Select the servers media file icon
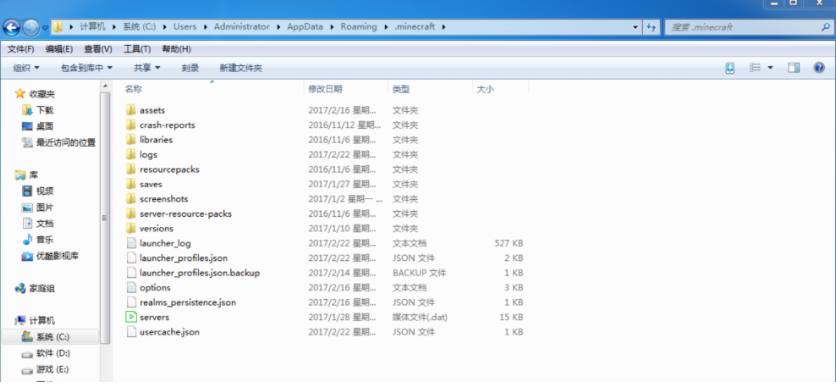Image resolution: width=836 pixels, height=384 pixels. 131,317
